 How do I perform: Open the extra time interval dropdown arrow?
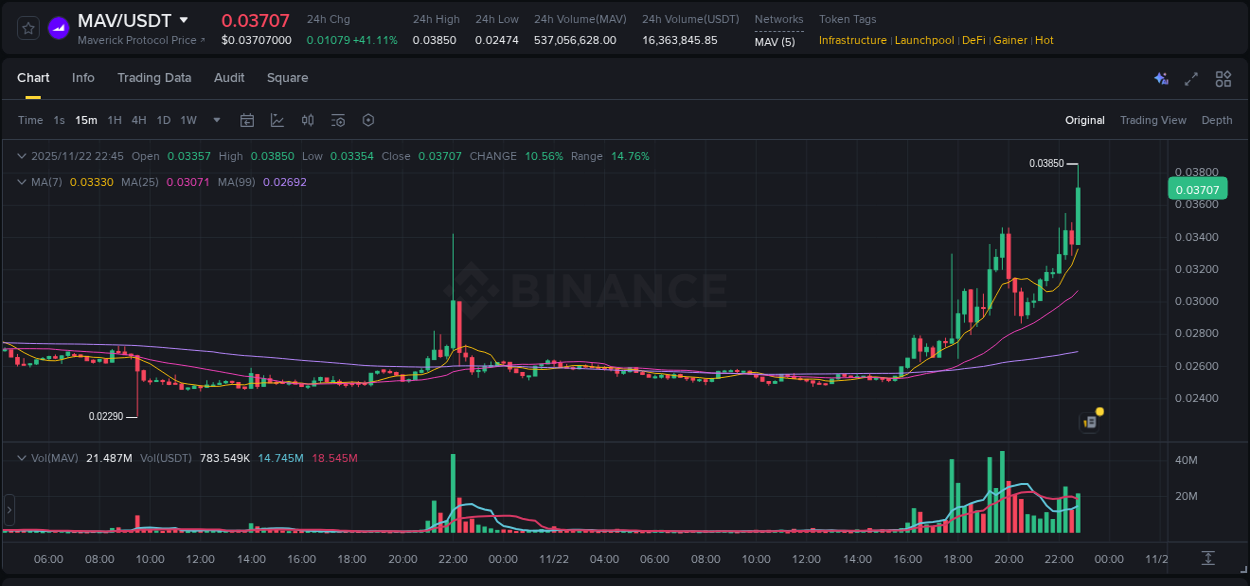coord(215,120)
